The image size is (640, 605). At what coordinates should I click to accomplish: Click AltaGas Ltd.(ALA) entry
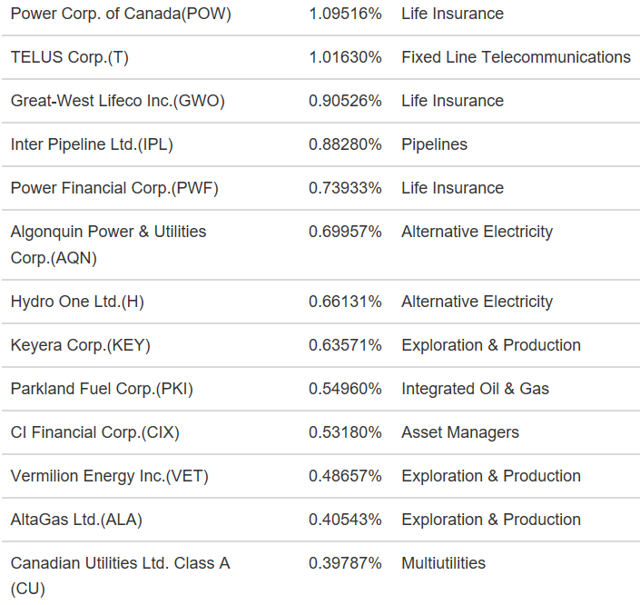(76, 520)
